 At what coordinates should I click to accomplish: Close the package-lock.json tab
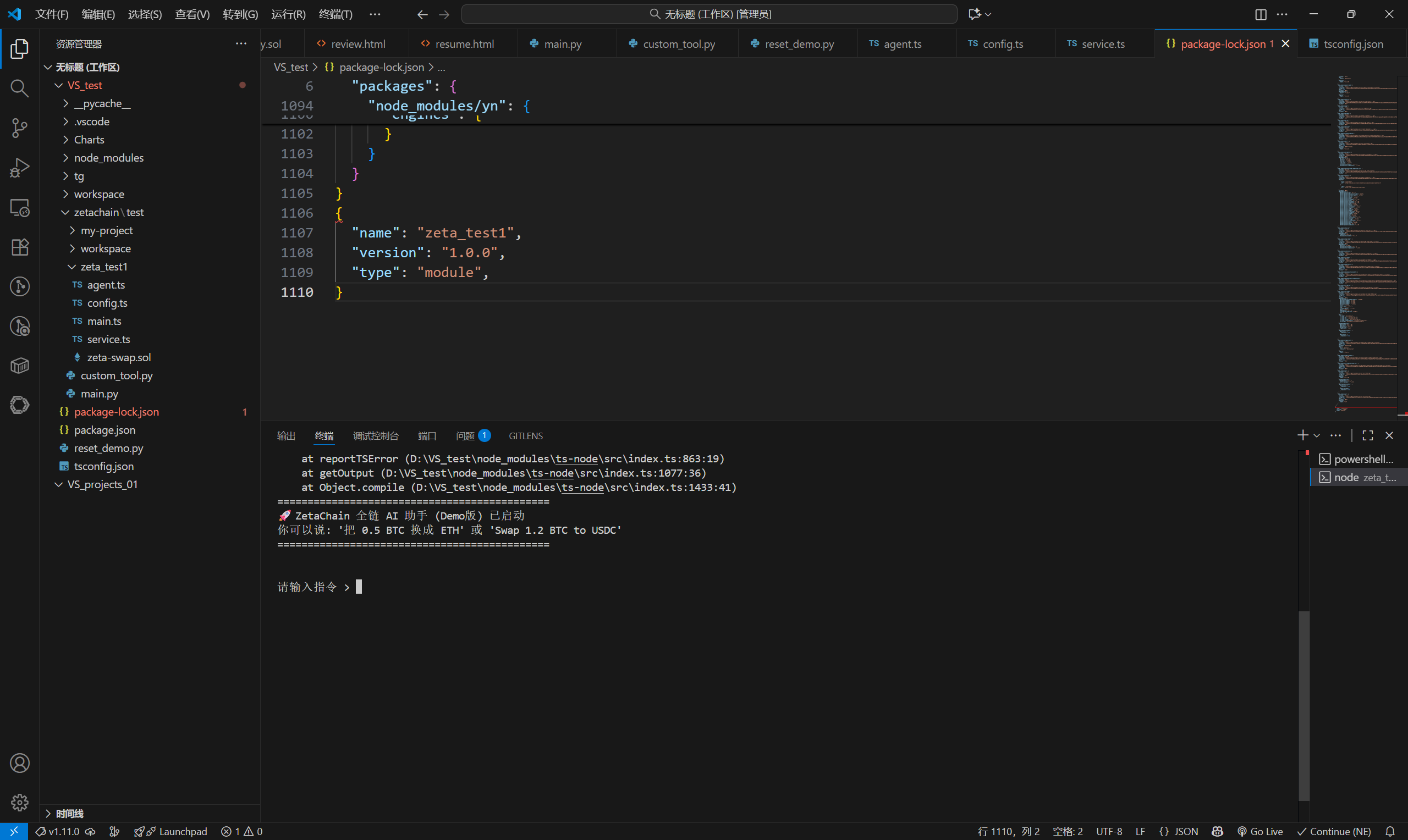1286,44
